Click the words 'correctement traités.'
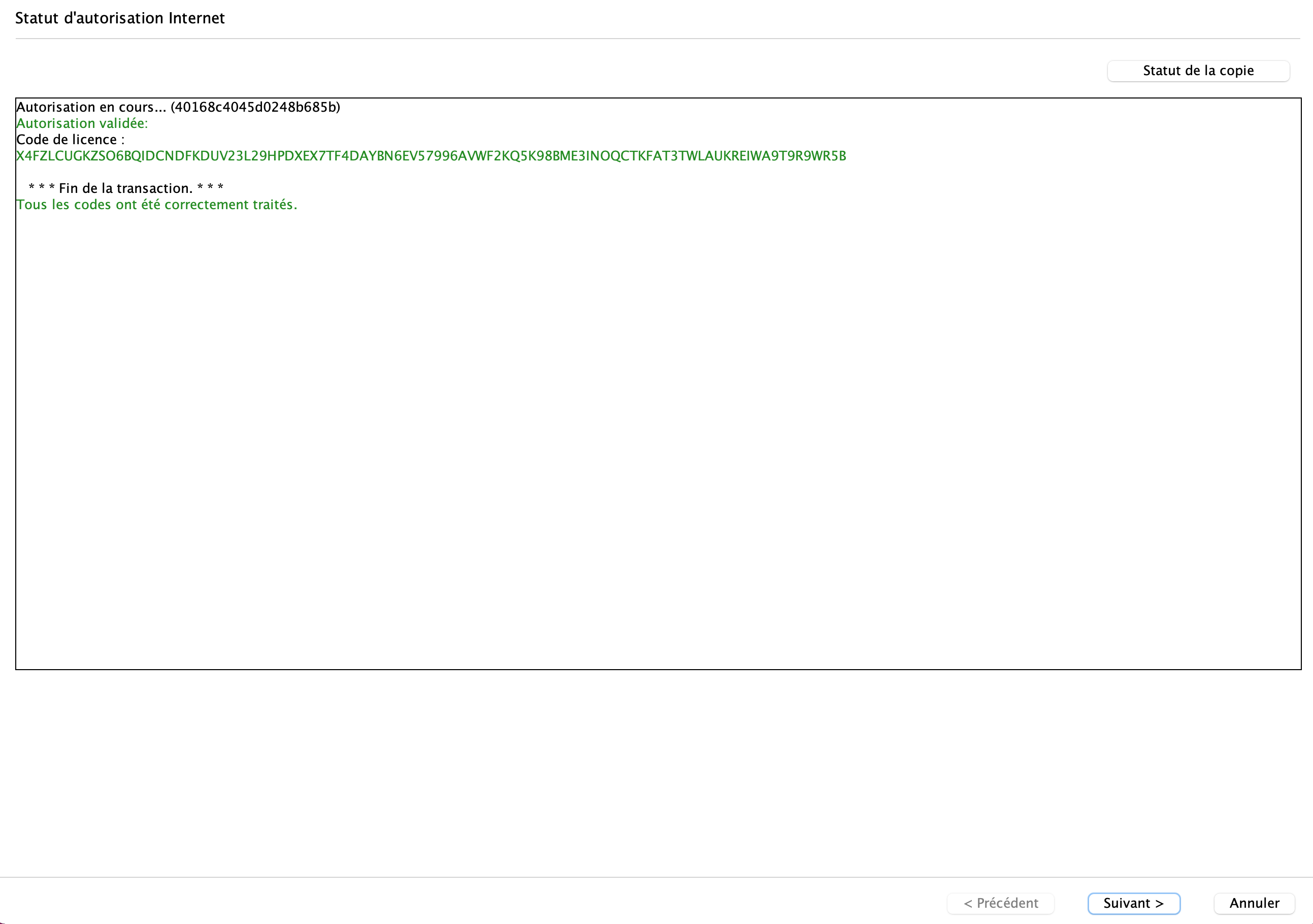The width and height of the screenshot is (1313, 924). click(231, 205)
